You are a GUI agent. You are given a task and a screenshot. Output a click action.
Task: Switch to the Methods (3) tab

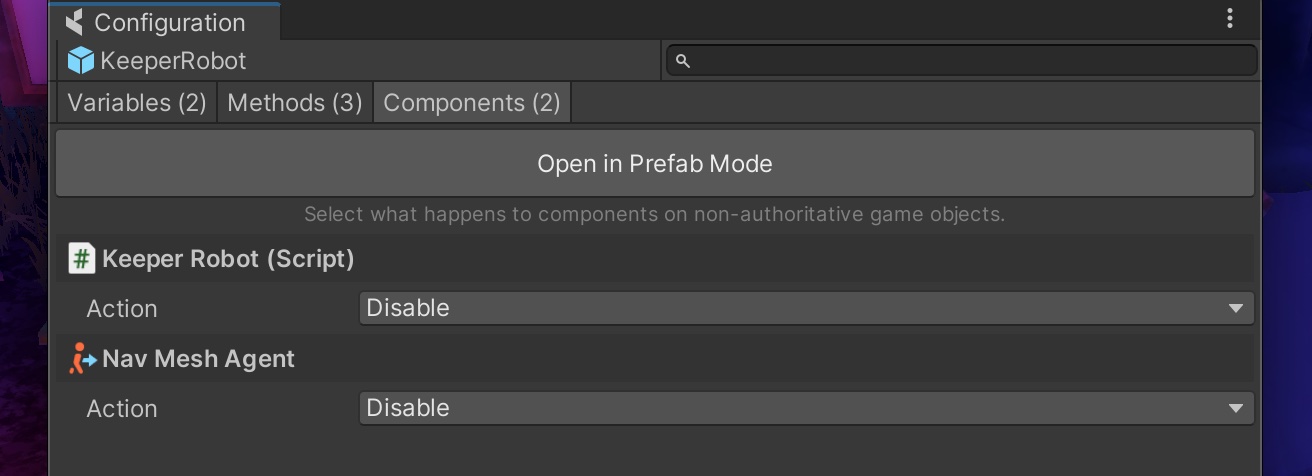pyautogui.click(x=295, y=103)
